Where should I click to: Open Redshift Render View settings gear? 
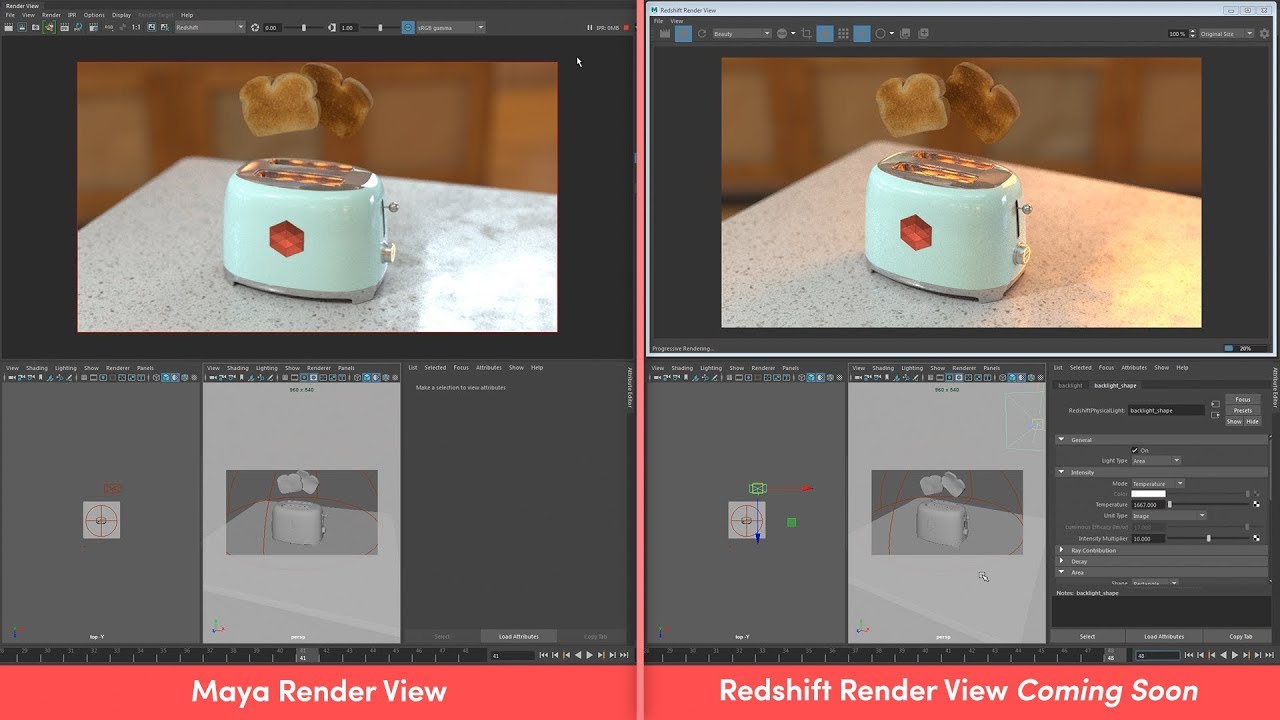click(1264, 34)
